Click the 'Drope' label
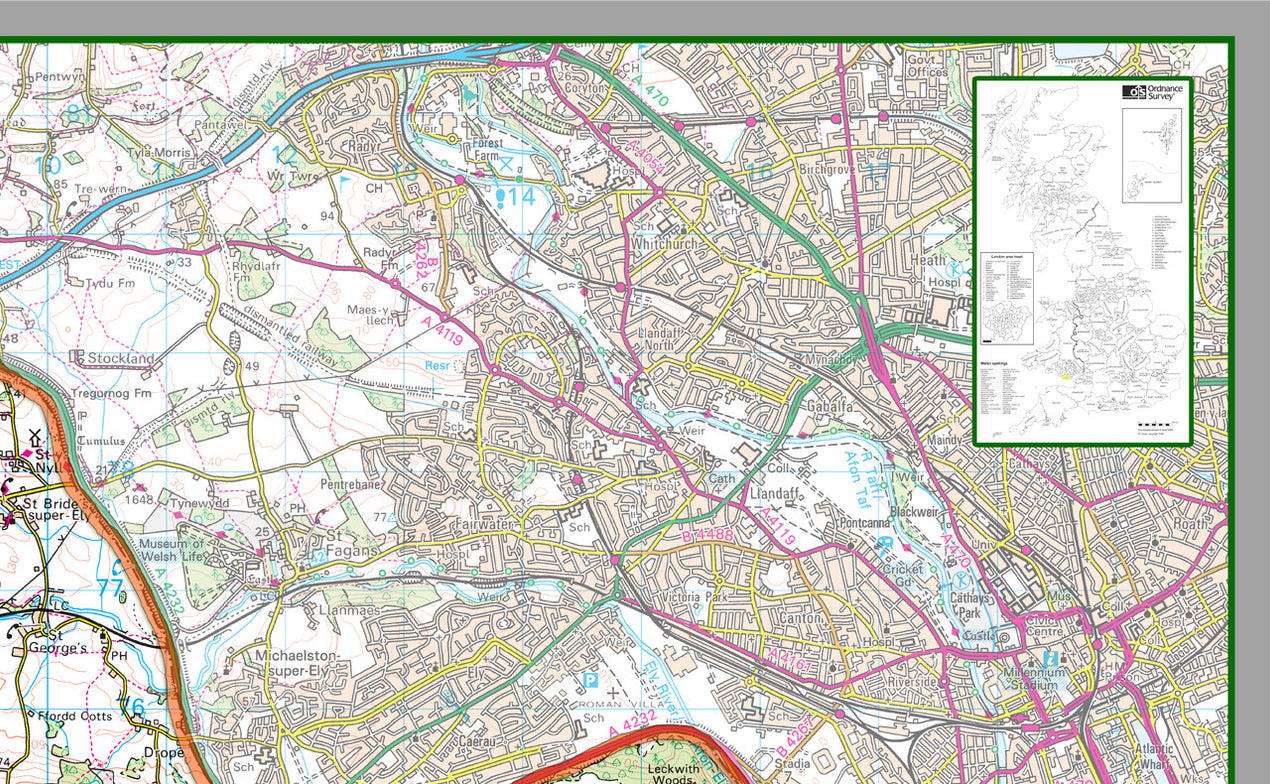 point(162,752)
